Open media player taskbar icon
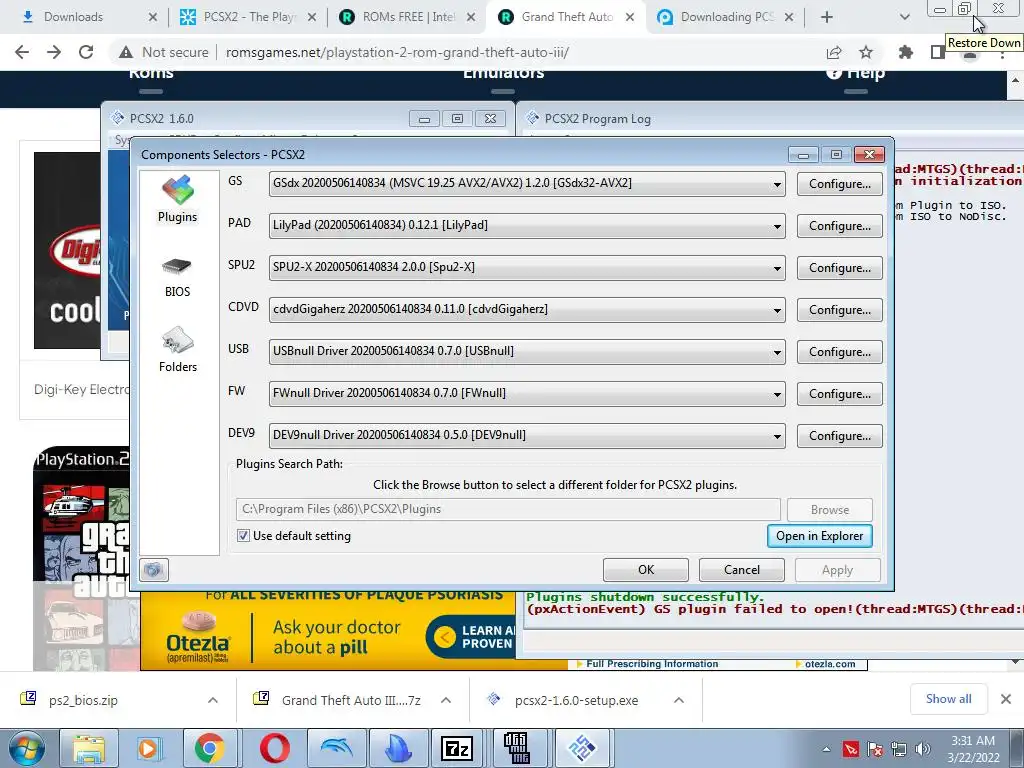The image size is (1024, 768). 149,748
